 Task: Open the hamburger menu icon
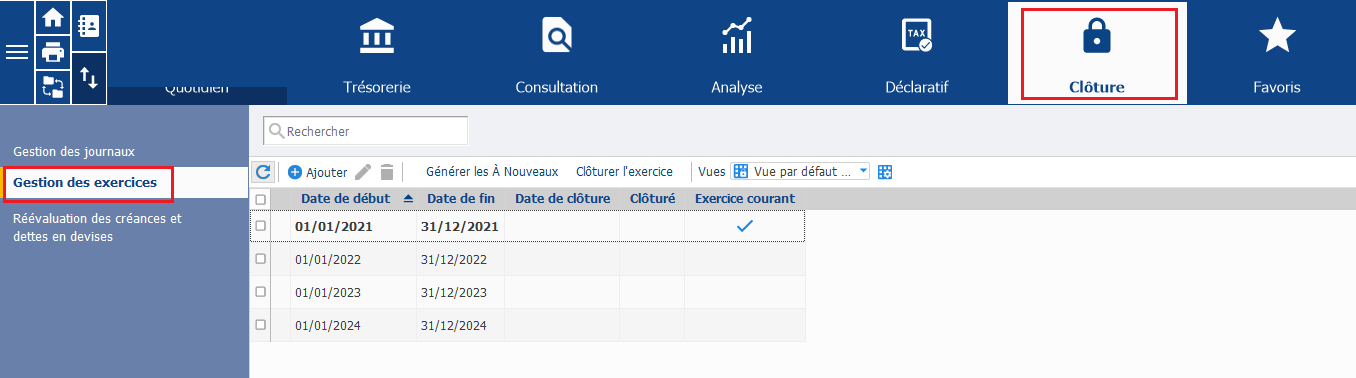(17, 52)
